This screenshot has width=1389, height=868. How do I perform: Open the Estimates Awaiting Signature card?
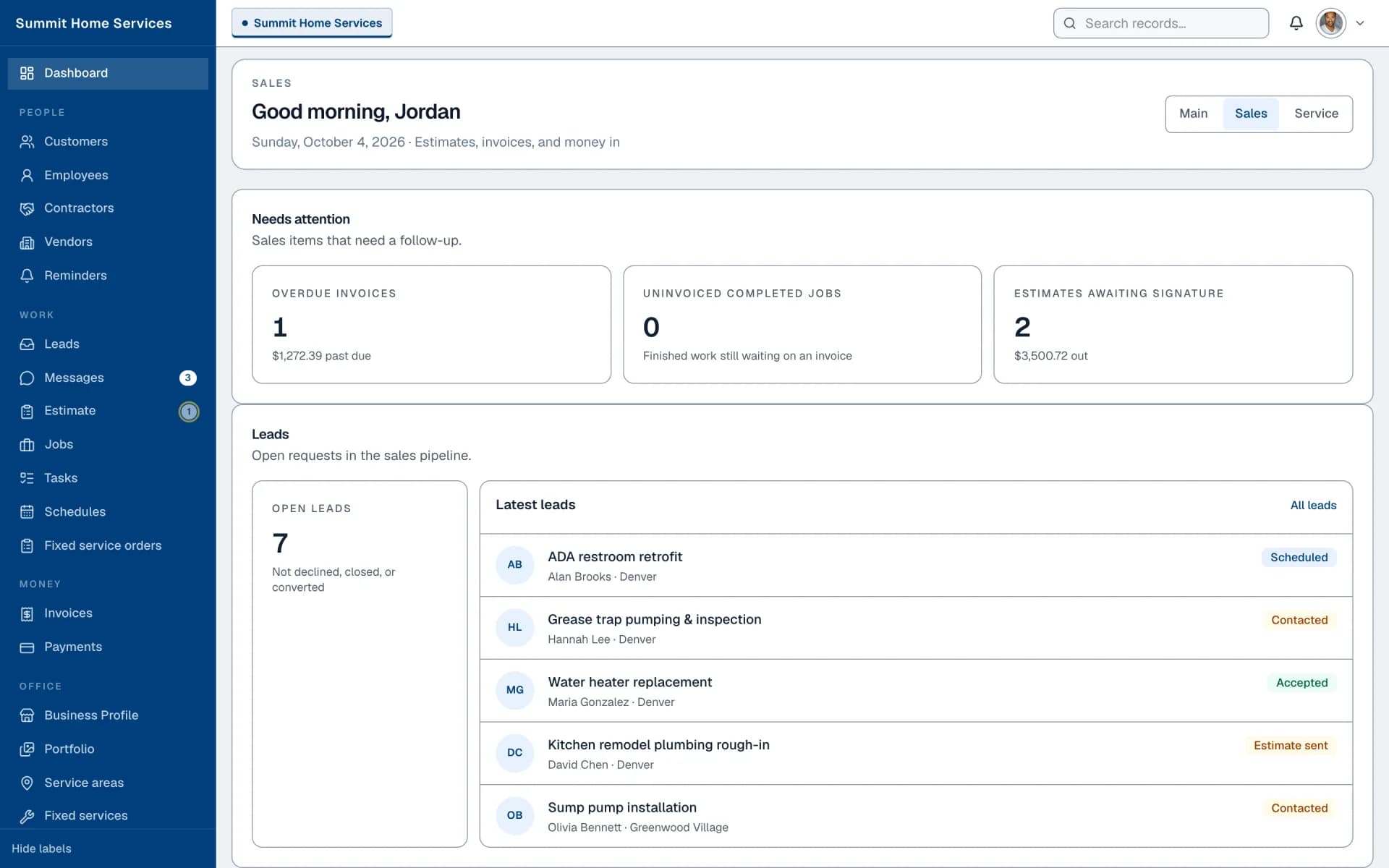click(x=1173, y=324)
